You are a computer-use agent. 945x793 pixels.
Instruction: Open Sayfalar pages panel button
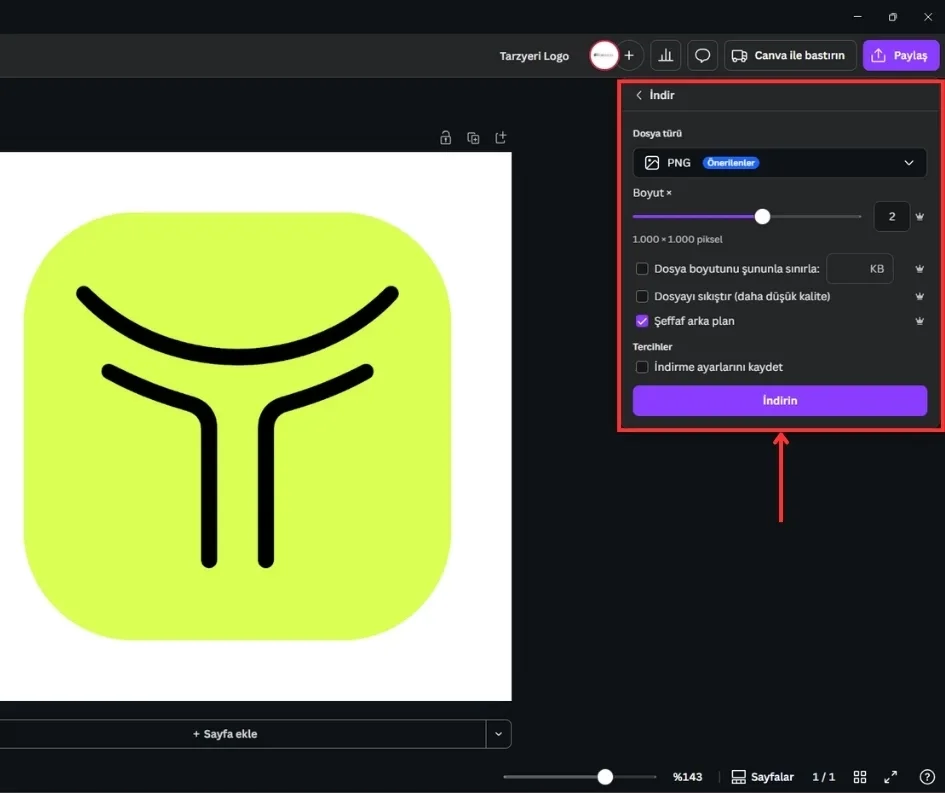[762, 777]
